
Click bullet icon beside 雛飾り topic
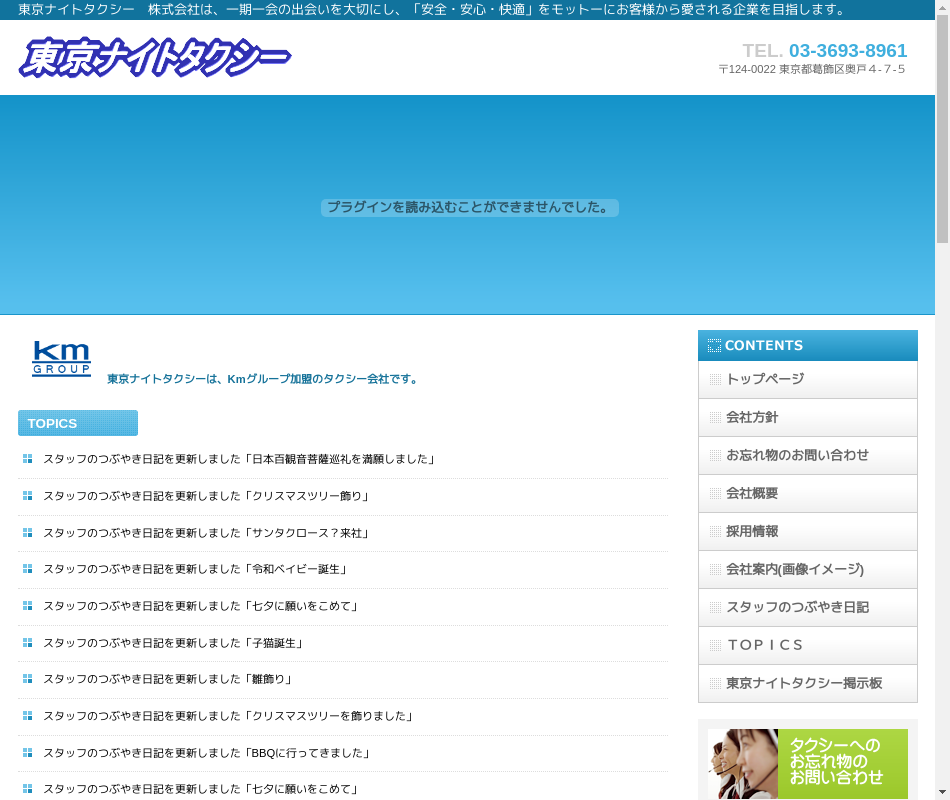click(x=27, y=679)
